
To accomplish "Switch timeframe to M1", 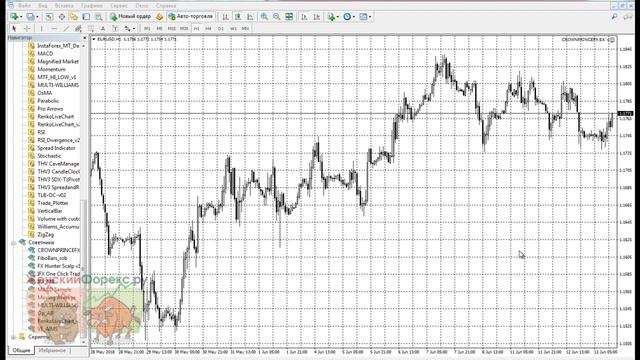I will (x=147, y=29).
